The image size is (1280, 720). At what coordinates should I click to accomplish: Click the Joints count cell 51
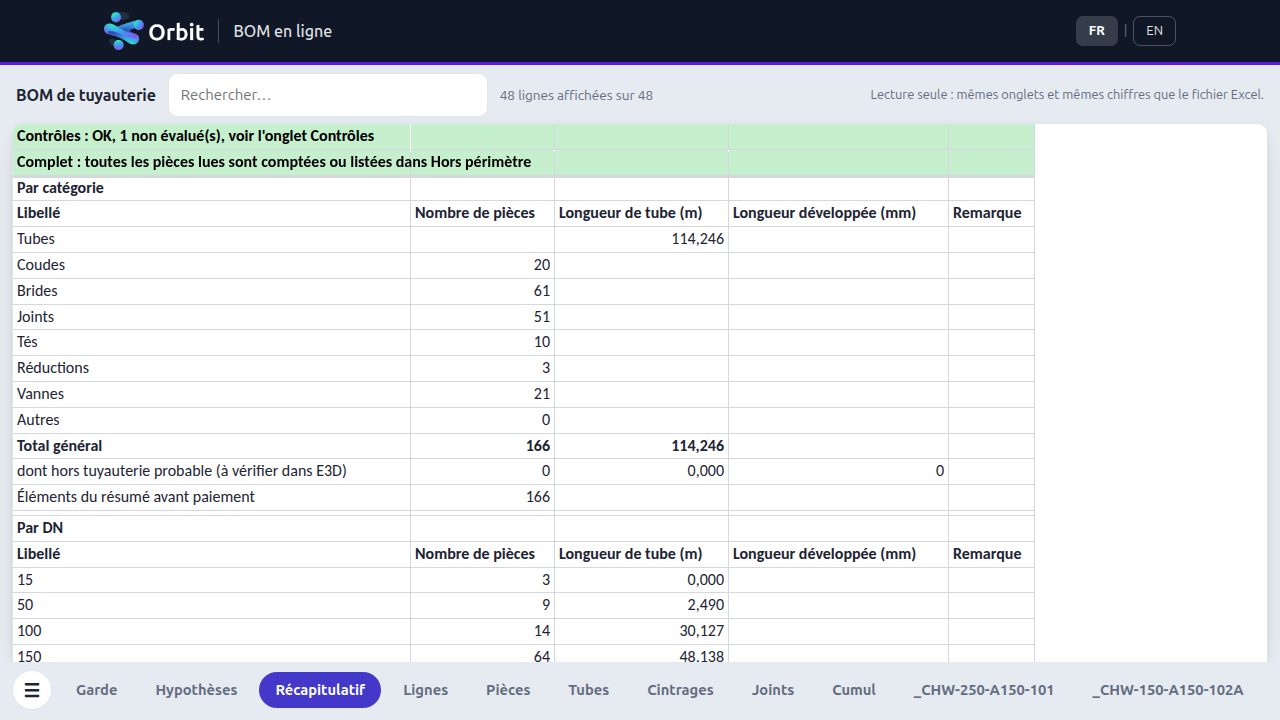click(x=482, y=317)
